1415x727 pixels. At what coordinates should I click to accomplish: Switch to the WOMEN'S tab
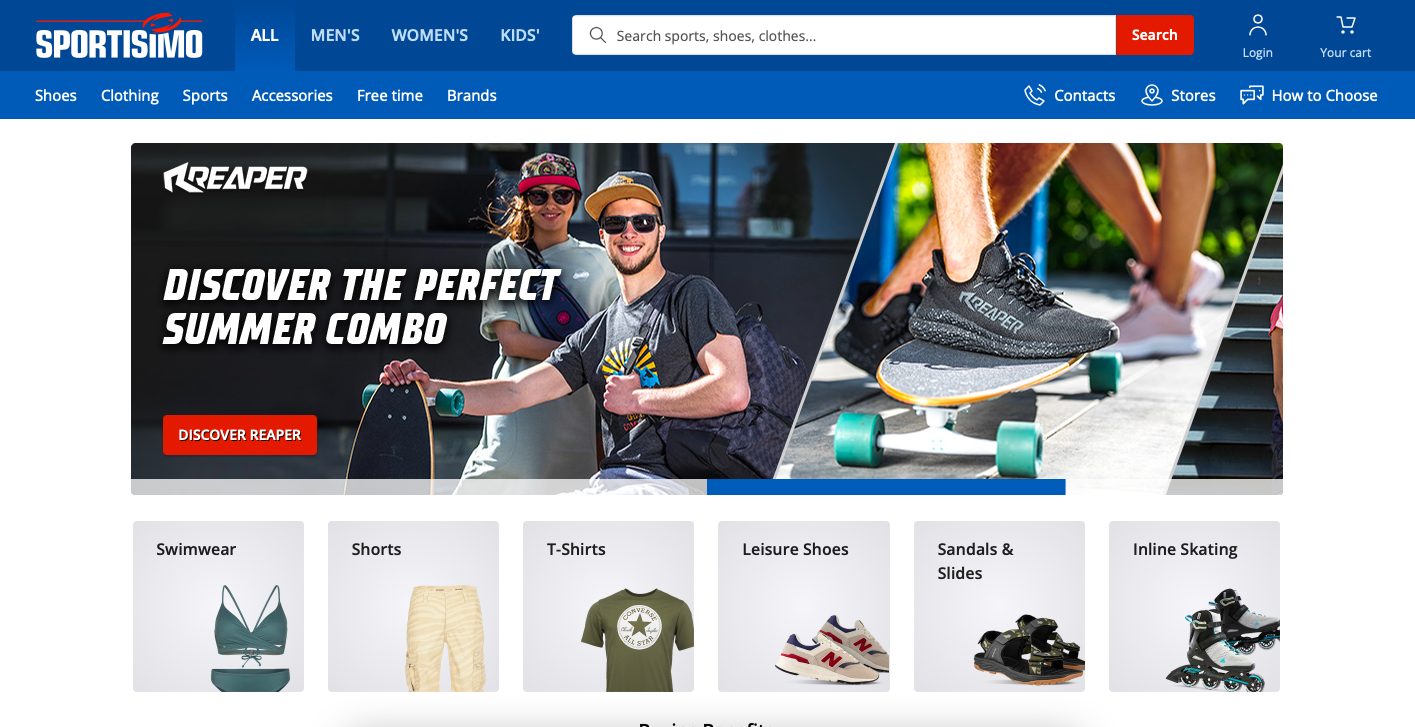[x=429, y=35]
